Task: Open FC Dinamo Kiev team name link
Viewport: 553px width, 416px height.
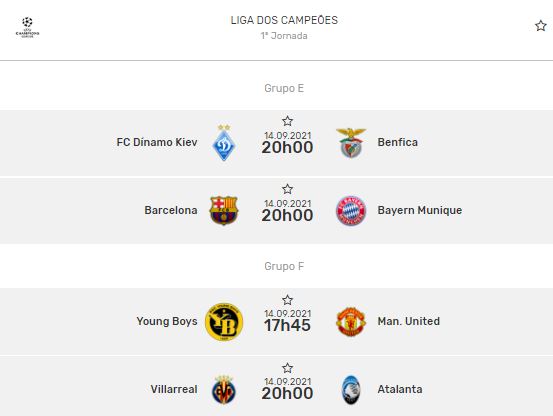Action: (157, 142)
